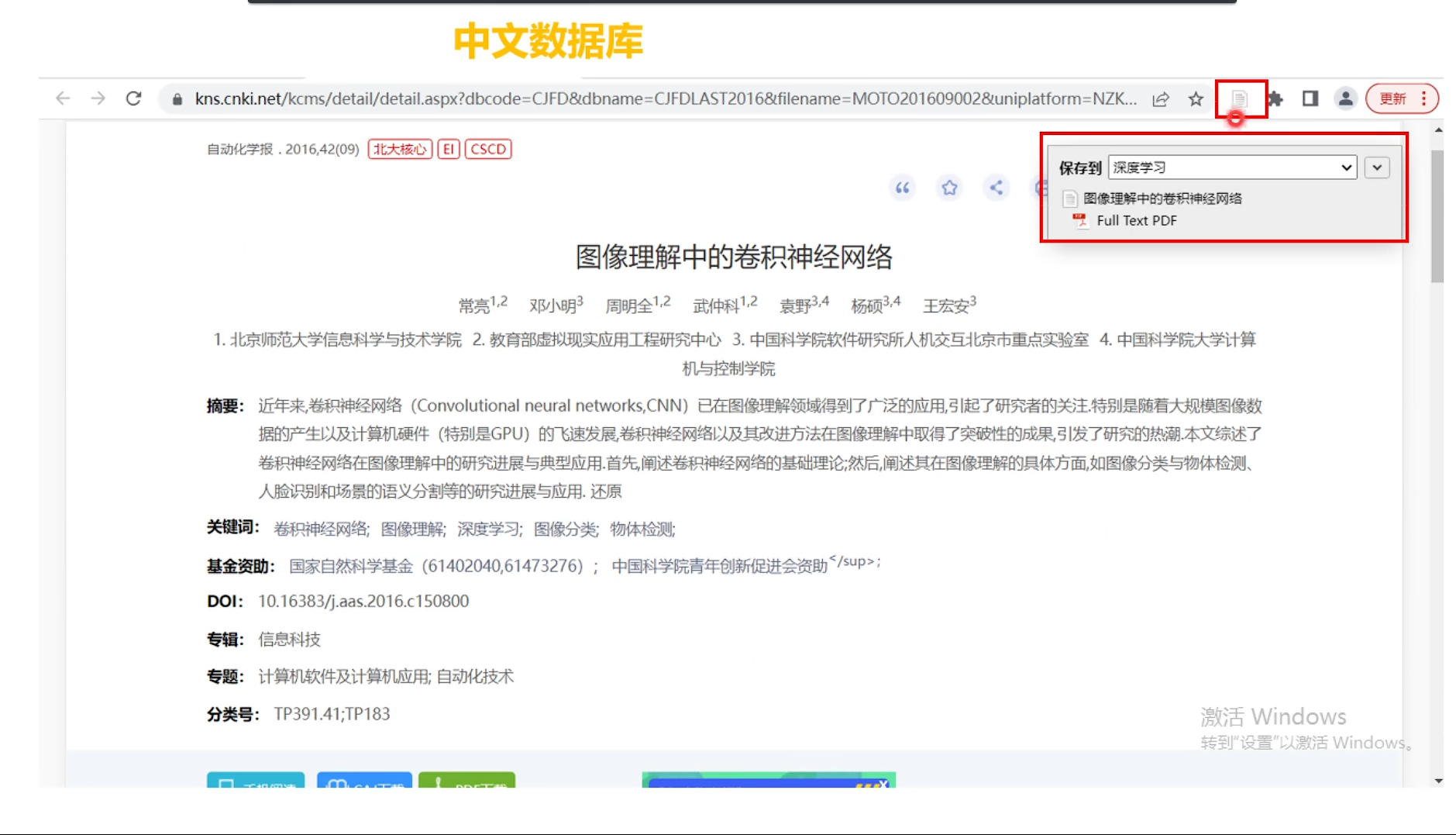Click the 北大核心 badge
The image size is (1456, 835).
[399, 148]
